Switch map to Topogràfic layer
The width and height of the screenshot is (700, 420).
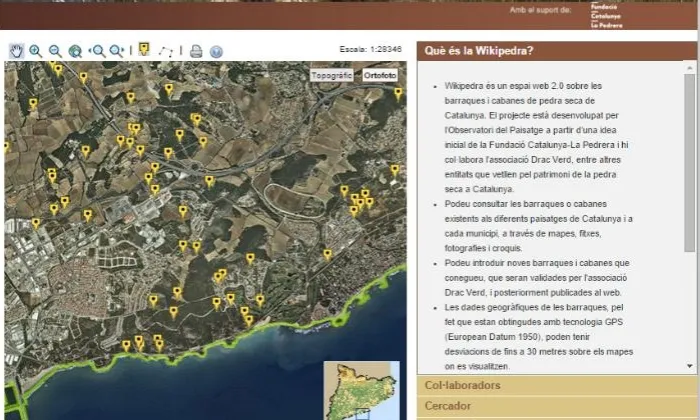coord(332,75)
